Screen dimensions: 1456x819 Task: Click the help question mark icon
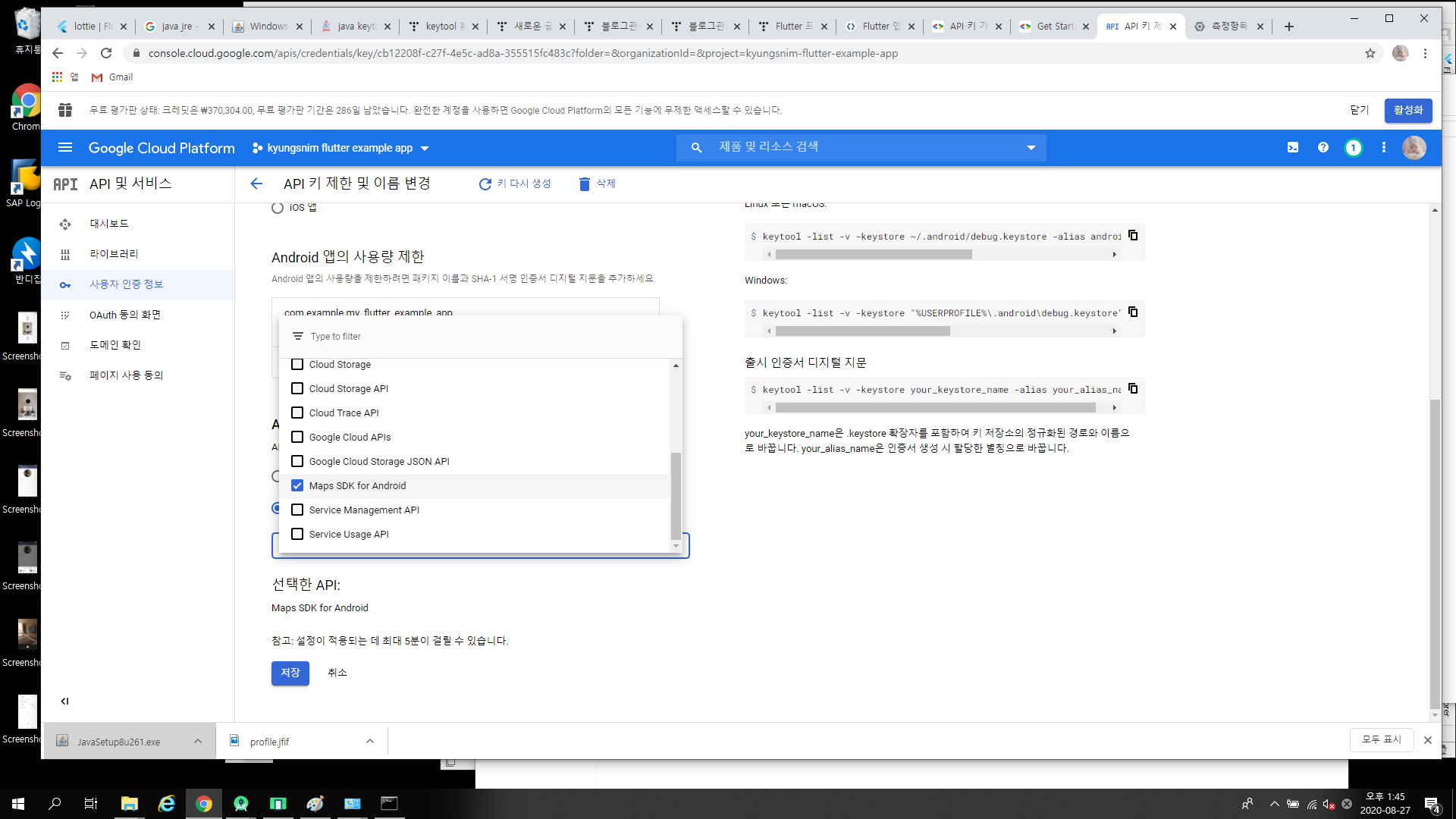click(x=1323, y=148)
